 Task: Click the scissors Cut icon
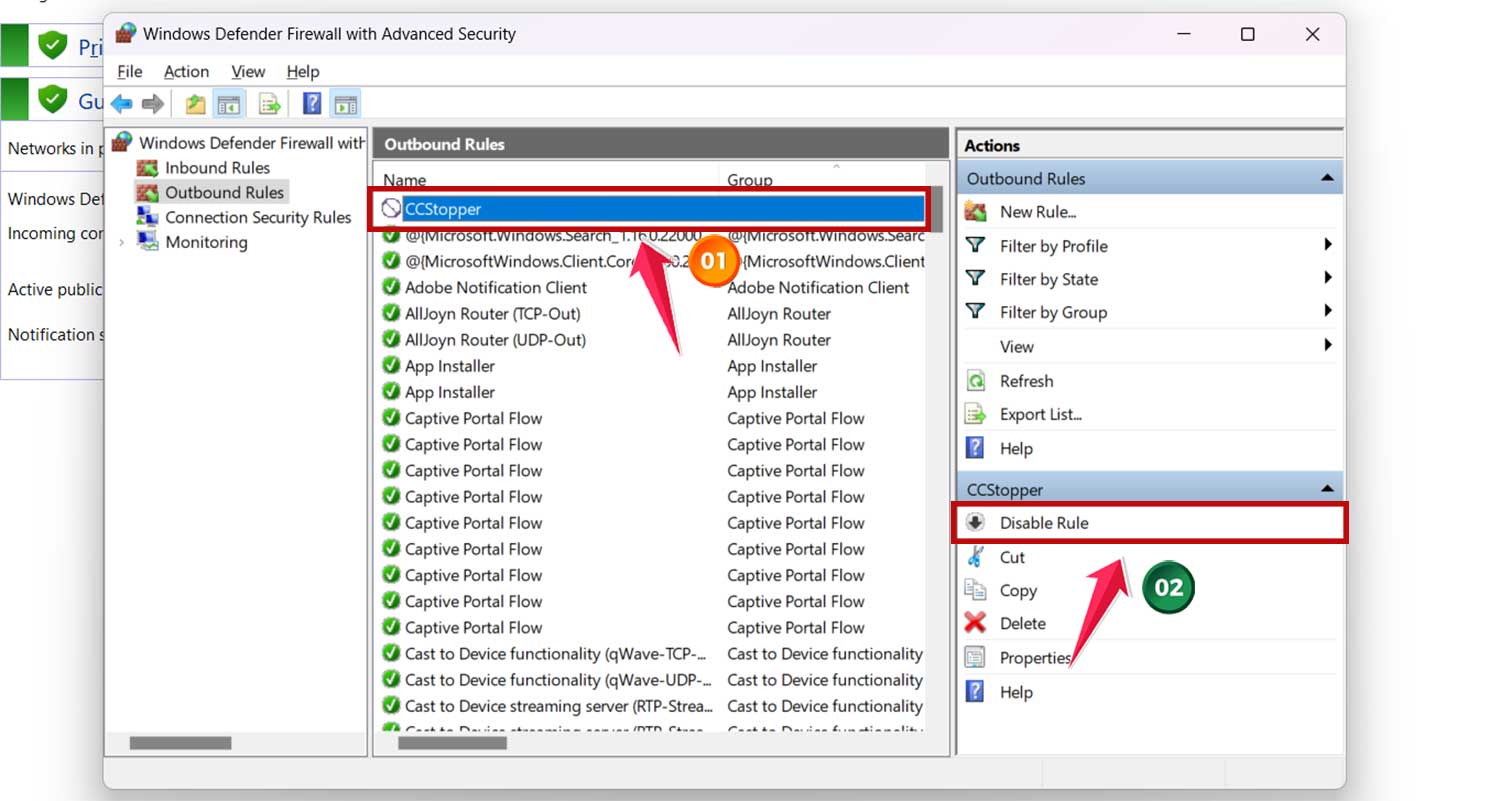click(975, 557)
